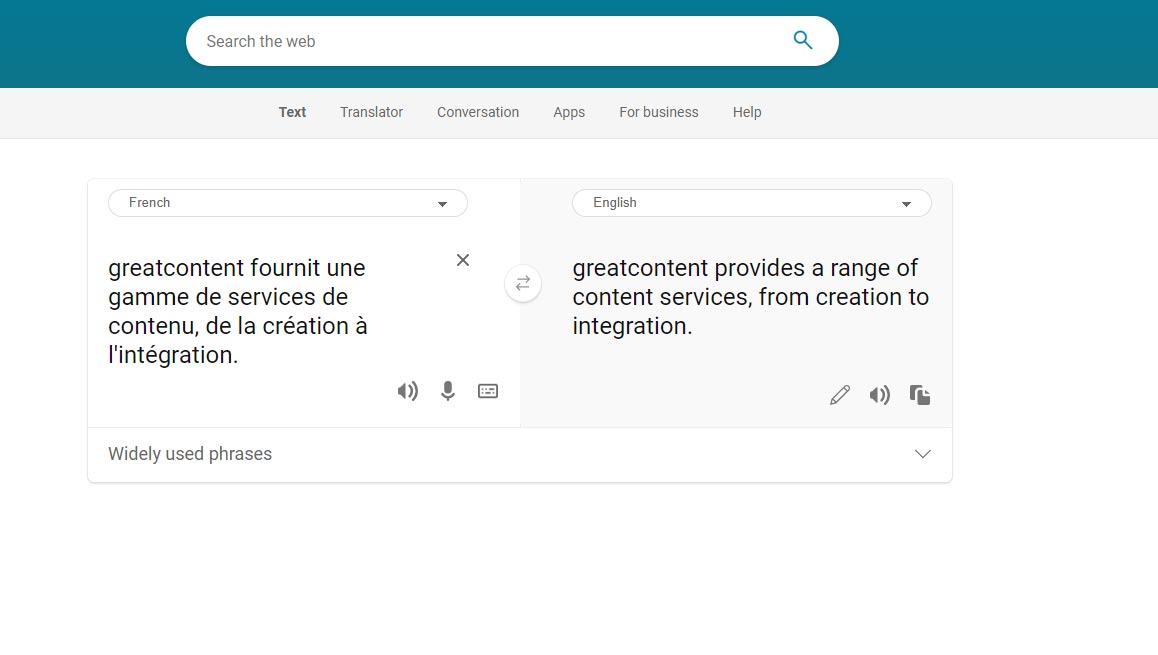The image size is (1158, 655).
Task: Suggest an edit with pencil icon
Action: (840, 395)
